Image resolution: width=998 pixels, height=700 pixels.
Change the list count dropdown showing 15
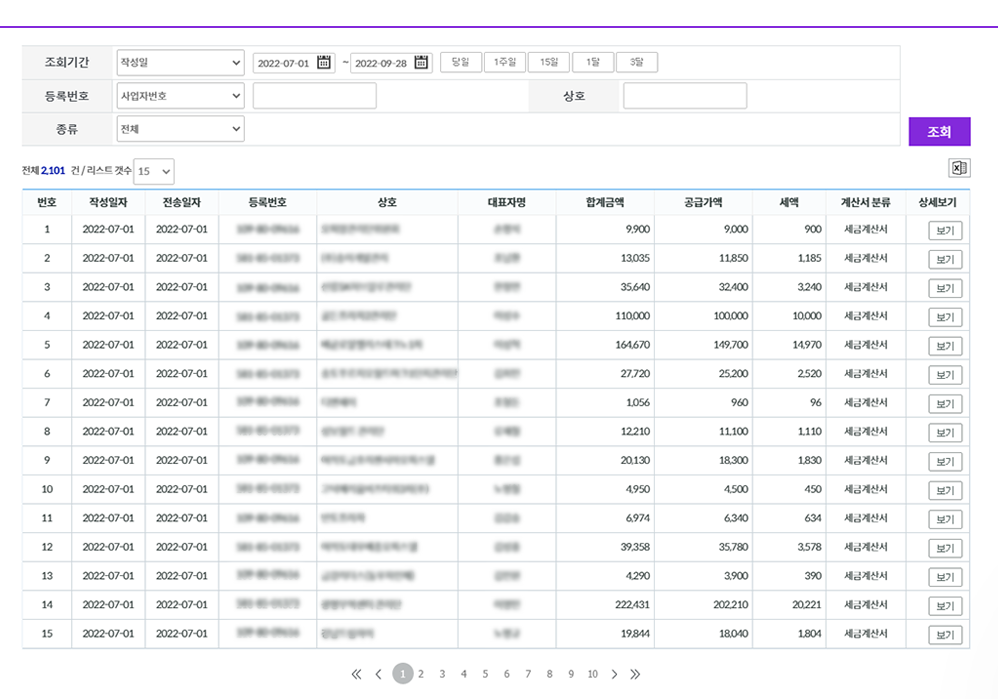click(x=154, y=171)
